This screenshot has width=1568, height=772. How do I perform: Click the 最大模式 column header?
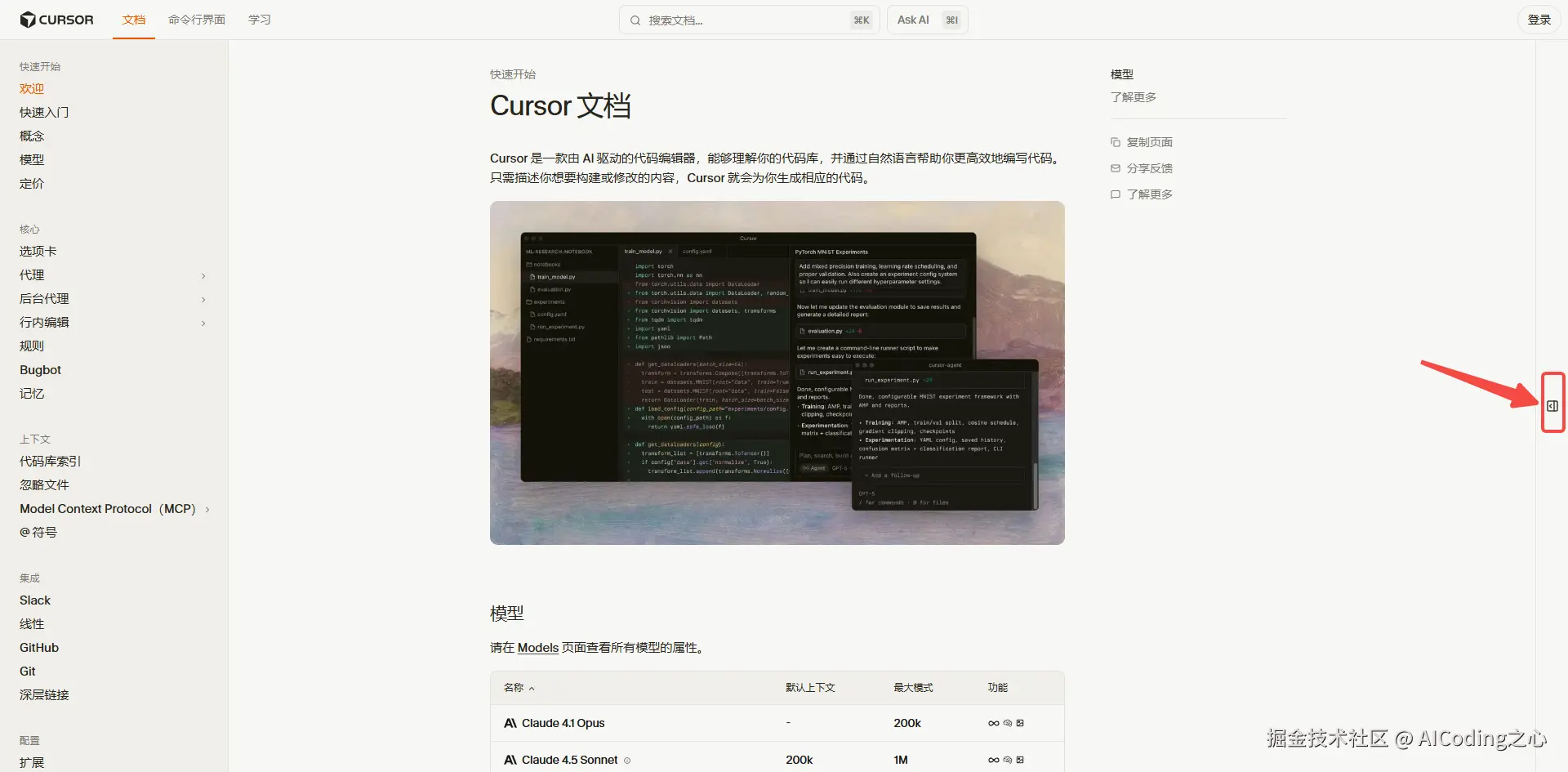coord(913,688)
